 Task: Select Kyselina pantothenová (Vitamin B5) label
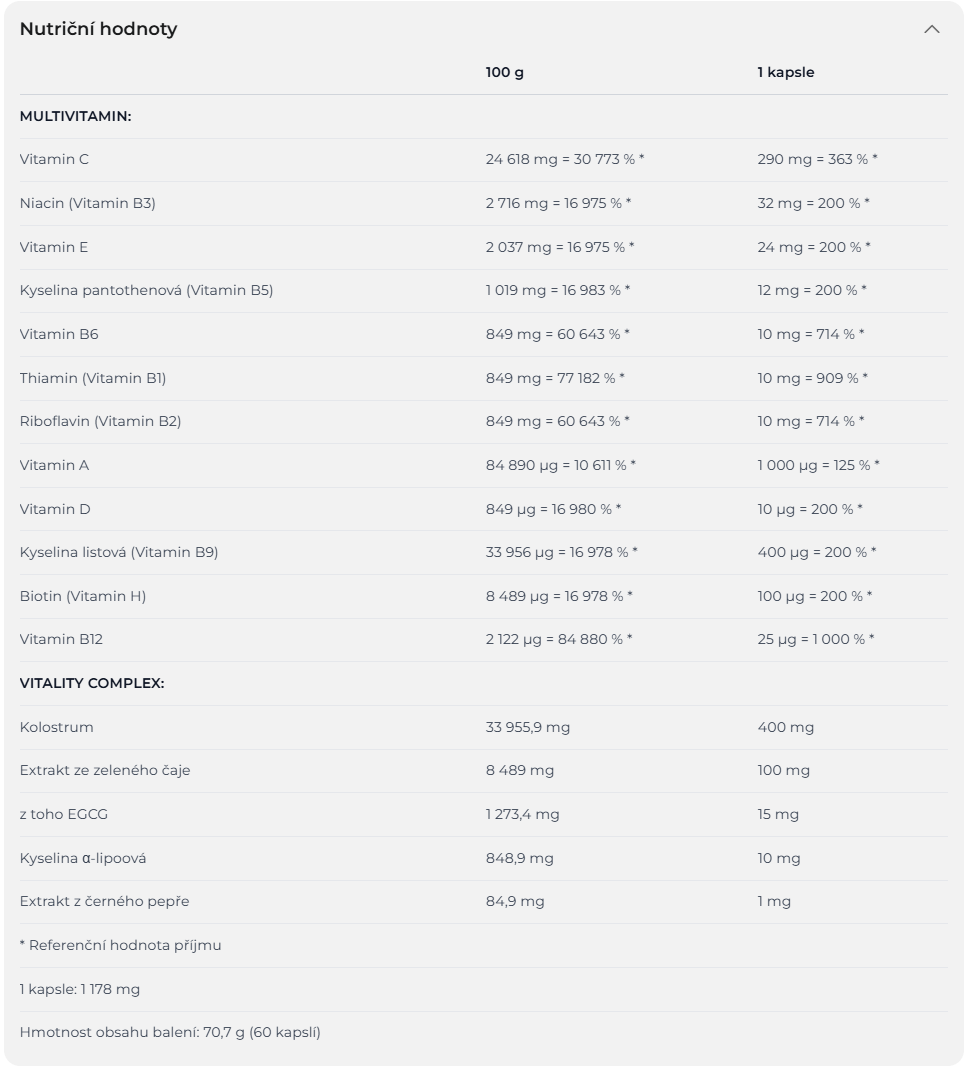(146, 290)
